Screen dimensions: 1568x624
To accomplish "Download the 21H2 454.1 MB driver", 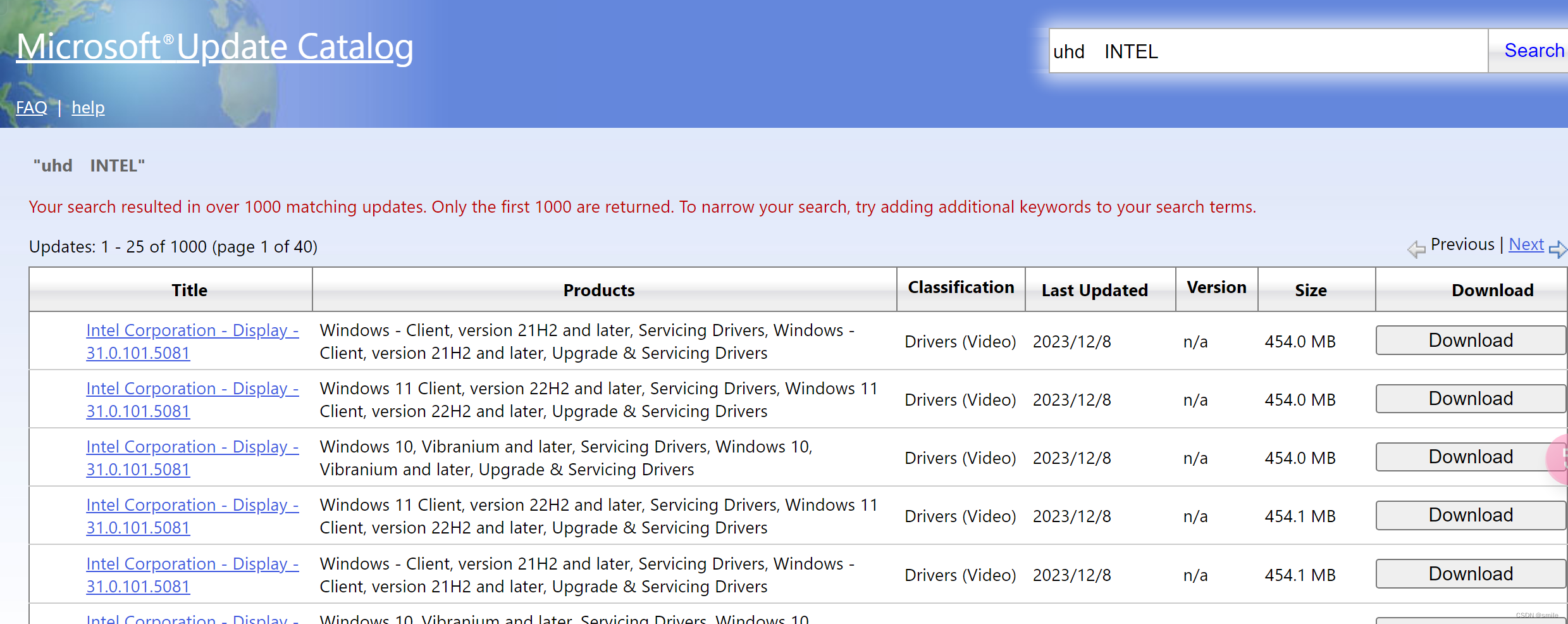I will [x=1471, y=574].
